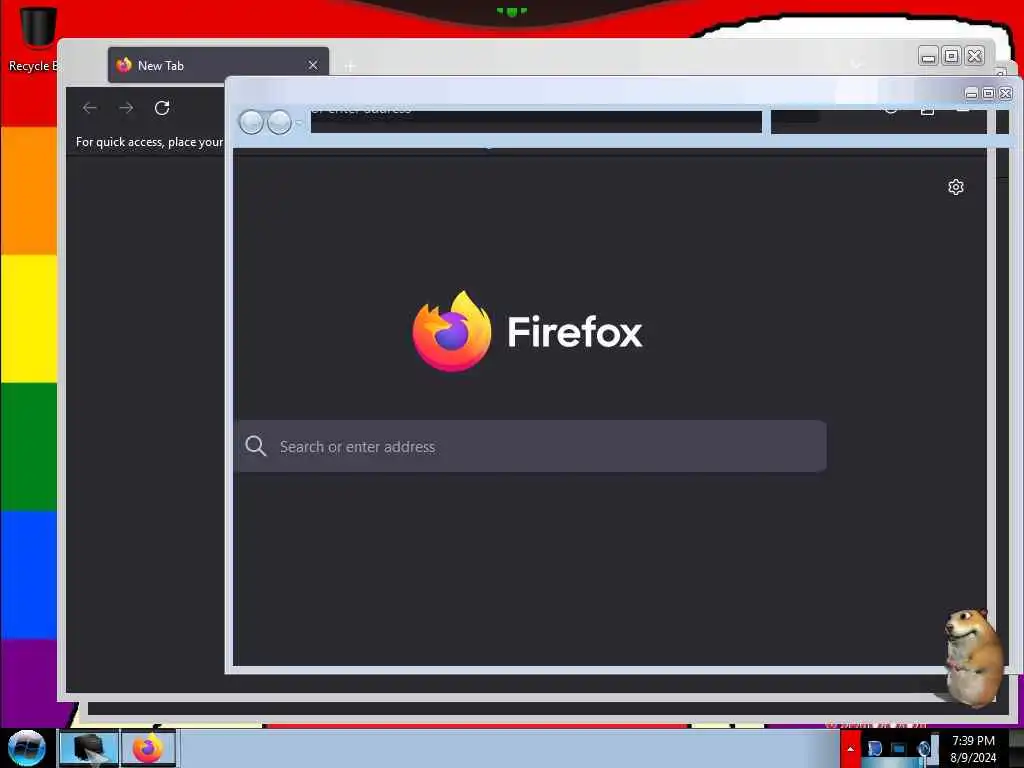
Task: Click the front window's round forward button
Action: point(280,122)
